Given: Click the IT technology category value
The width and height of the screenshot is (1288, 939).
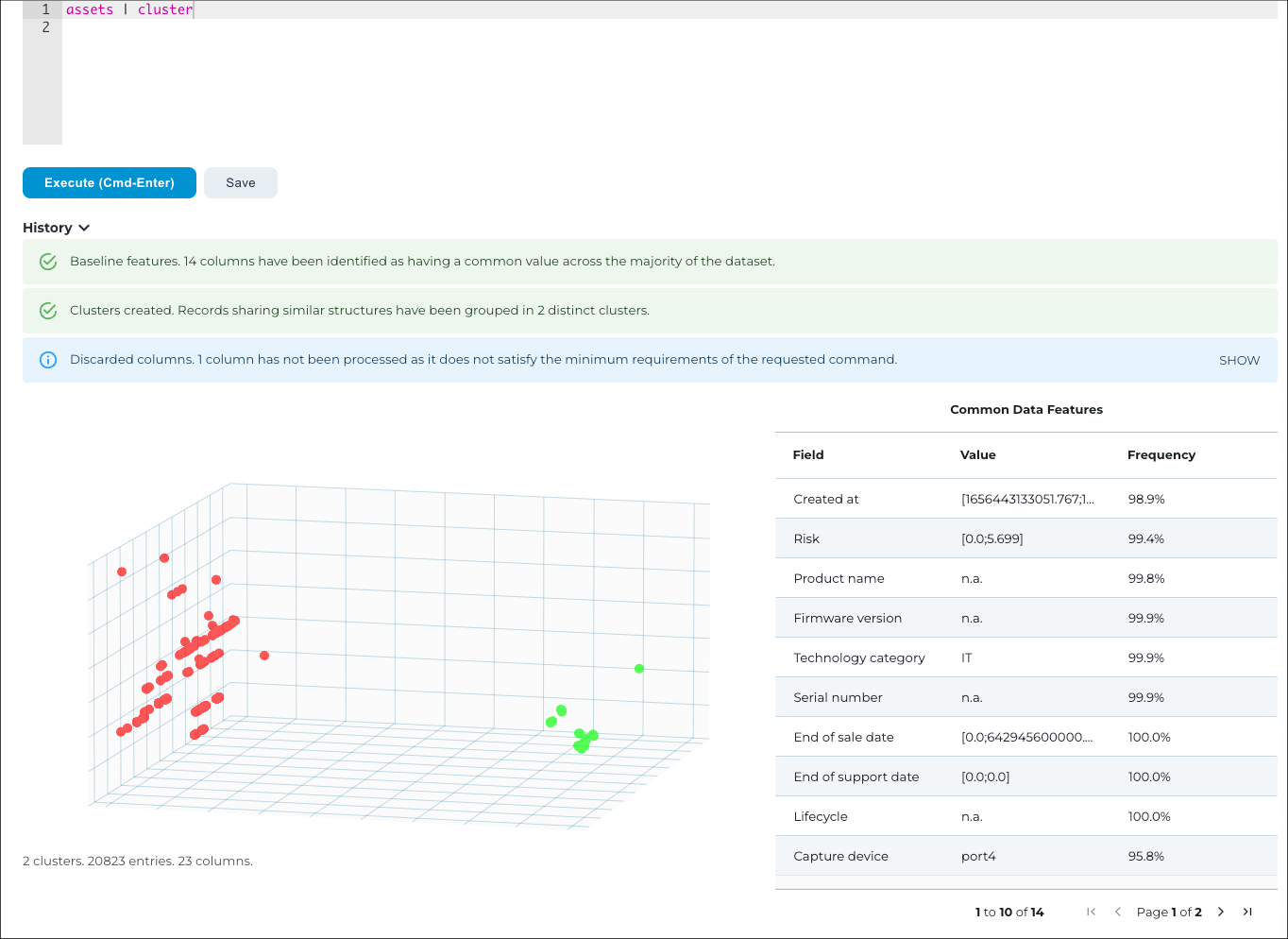Looking at the screenshot, I should 967,658.
